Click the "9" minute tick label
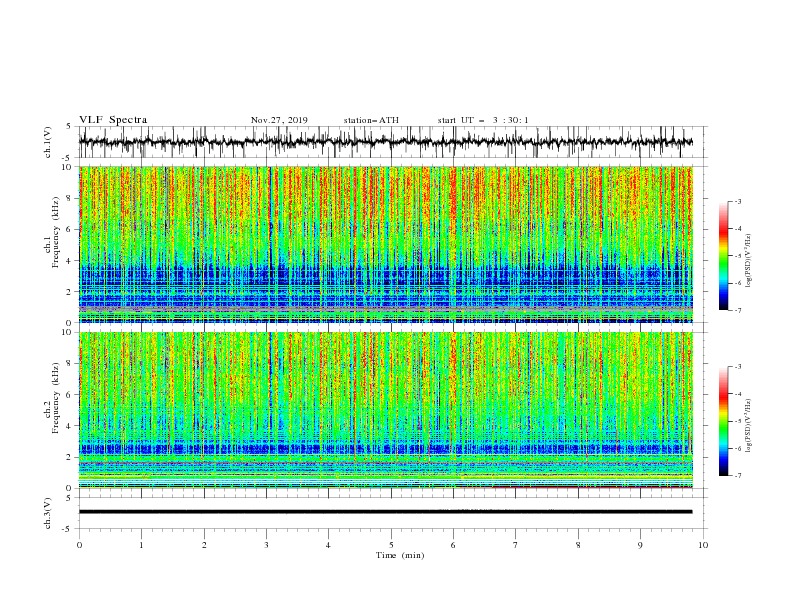Image resolution: width=792 pixels, height=612 pixels. pyautogui.click(x=640, y=545)
